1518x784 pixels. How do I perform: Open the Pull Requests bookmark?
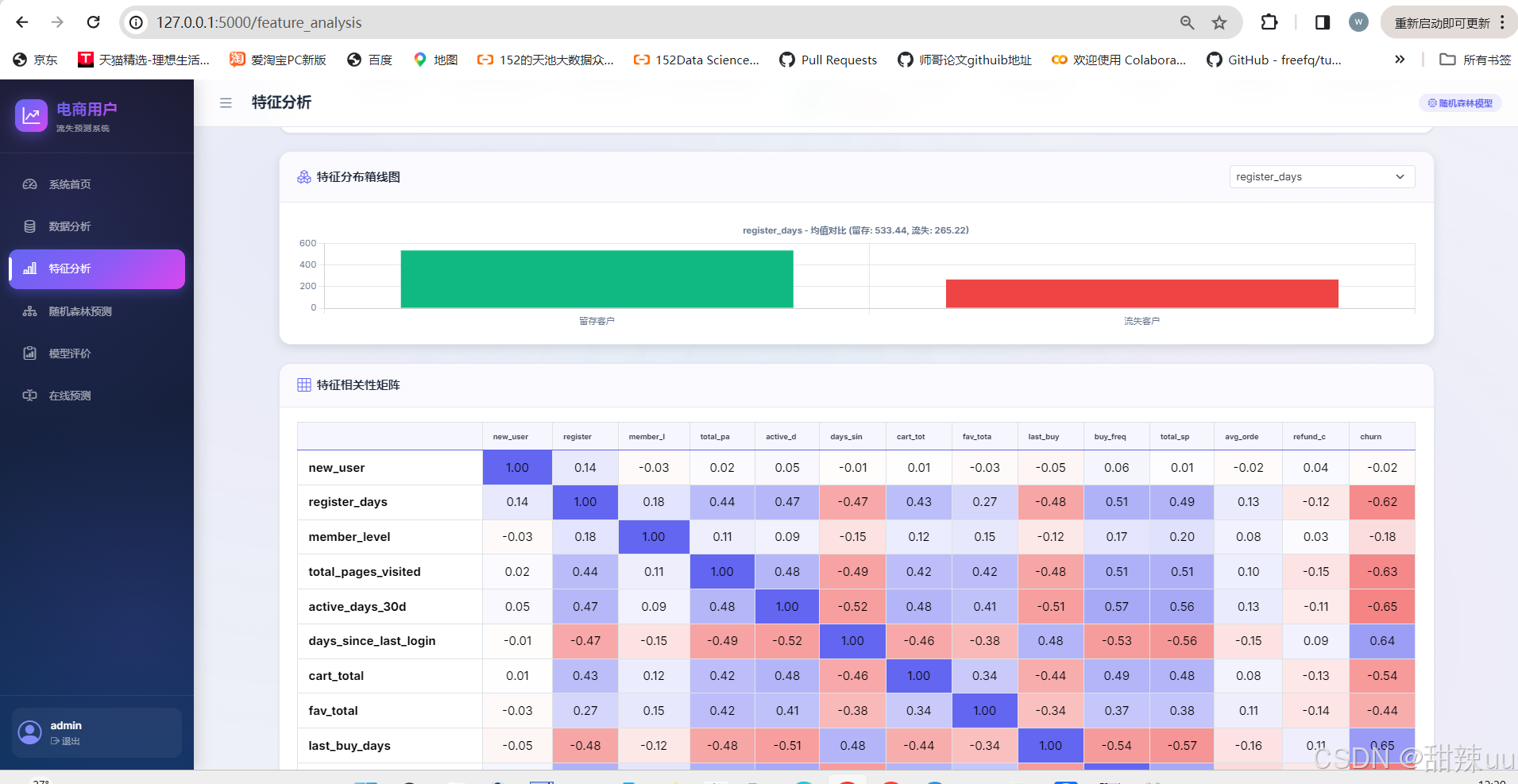pyautogui.click(x=829, y=60)
